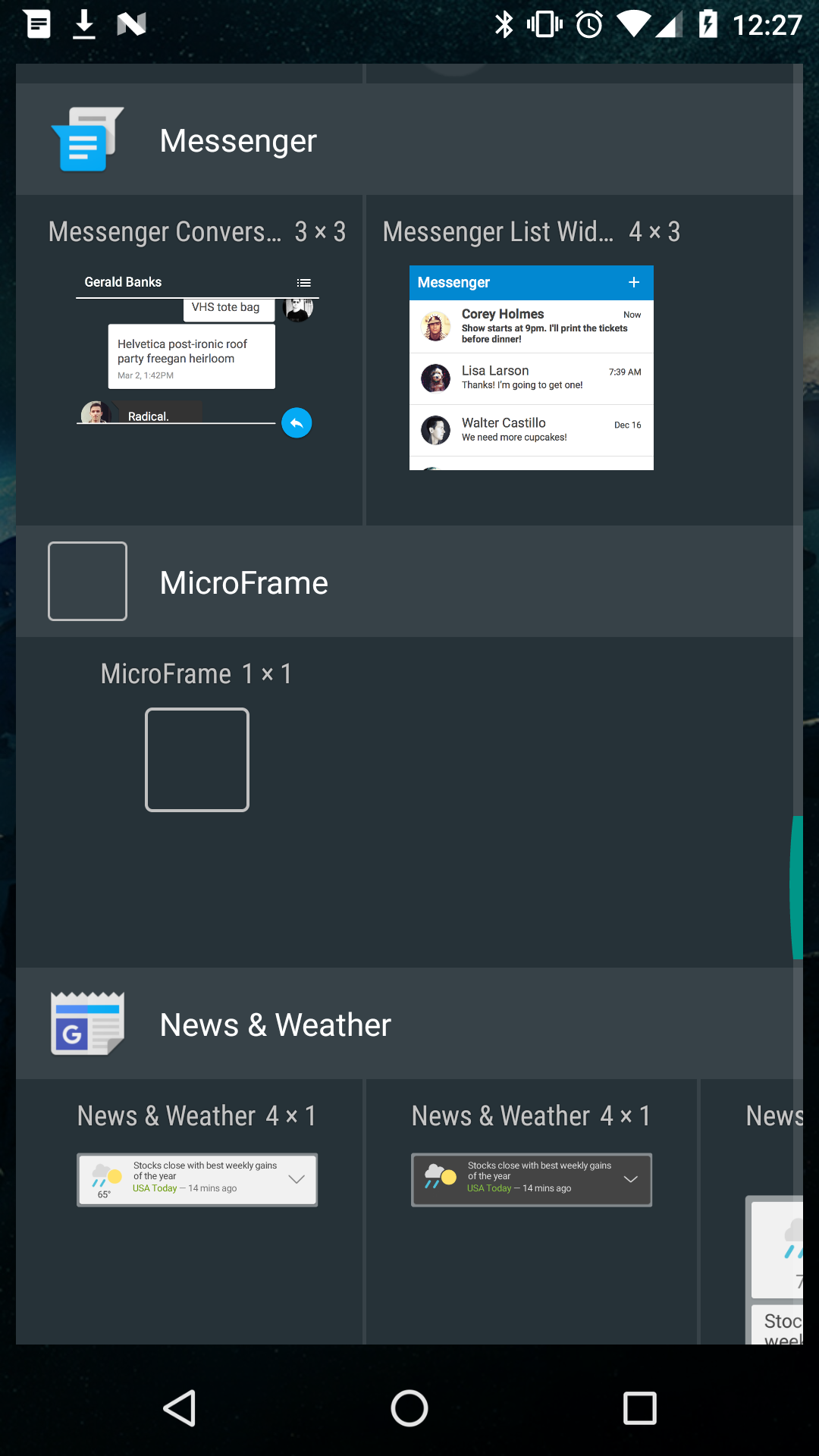Tap first News & Weather 4 × 1 label

tap(197, 1116)
